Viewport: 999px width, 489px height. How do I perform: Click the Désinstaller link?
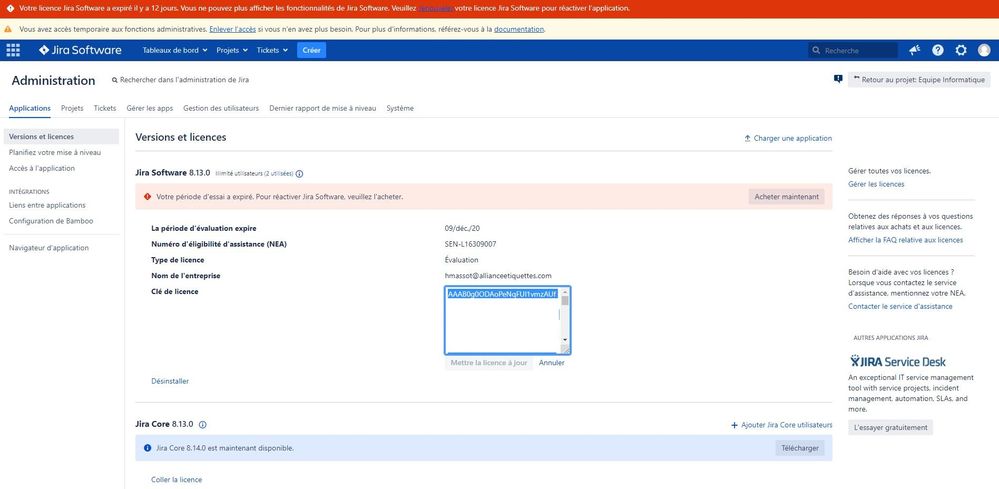[170, 381]
